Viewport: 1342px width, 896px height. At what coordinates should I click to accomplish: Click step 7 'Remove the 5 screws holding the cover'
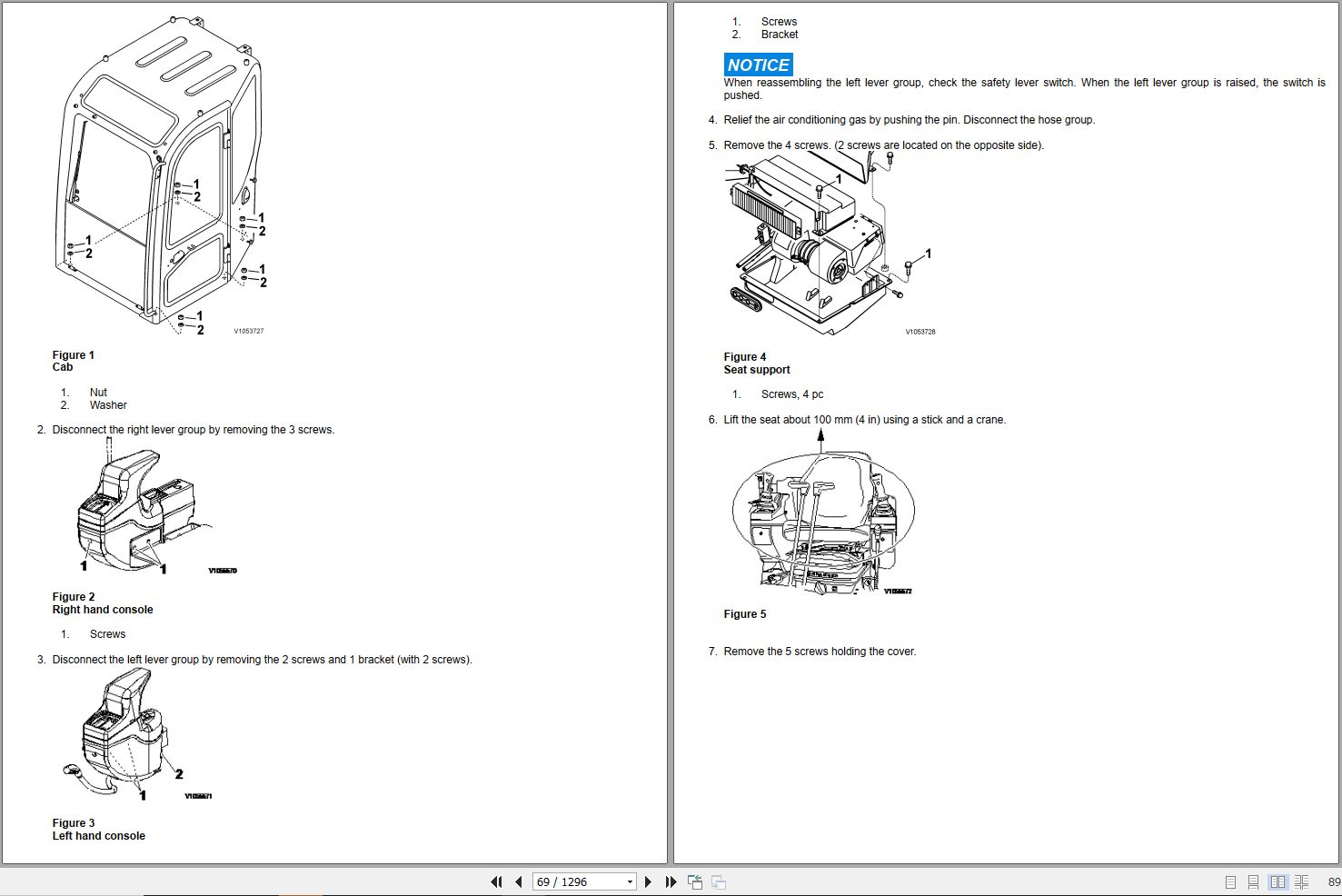(x=820, y=652)
